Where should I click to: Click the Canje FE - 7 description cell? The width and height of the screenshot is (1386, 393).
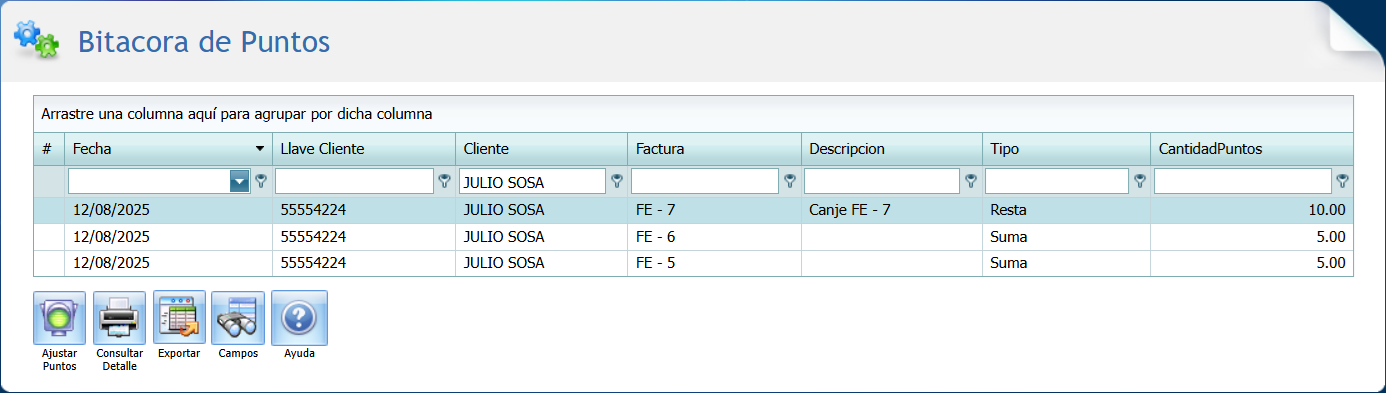(x=892, y=211)
